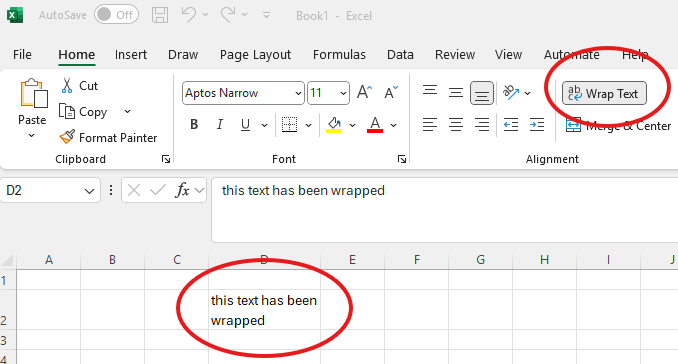
Task: Click the Increase Font Size icon
Action: 365,93
